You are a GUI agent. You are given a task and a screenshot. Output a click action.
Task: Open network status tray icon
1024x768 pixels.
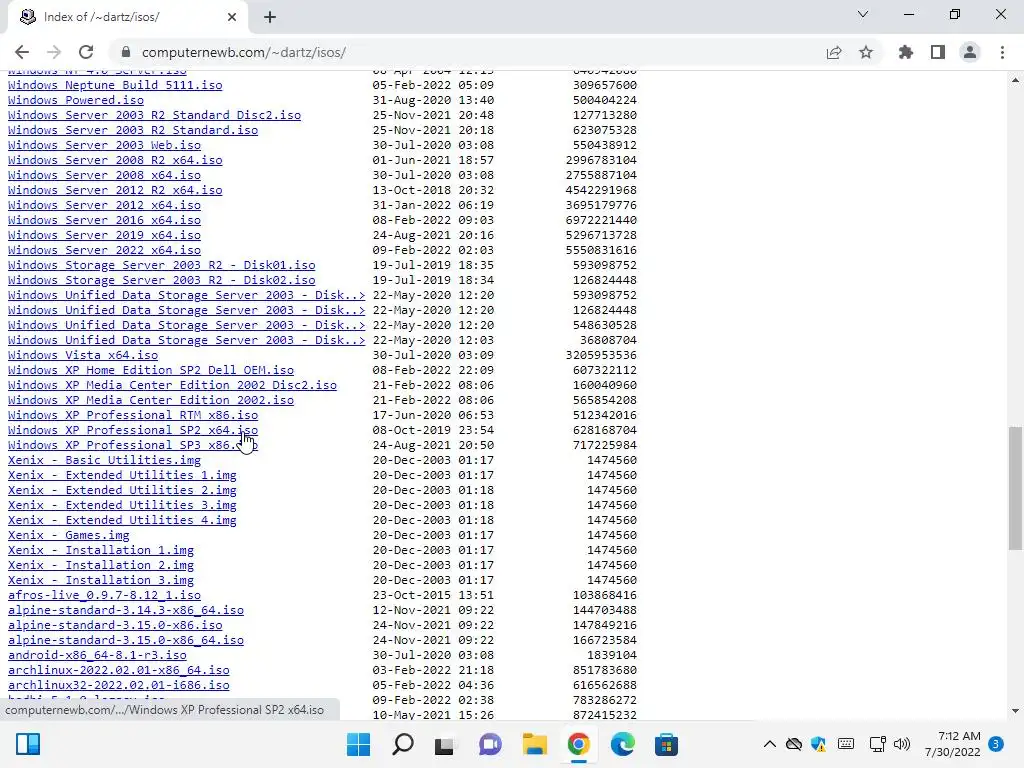[x=878, y=744]
